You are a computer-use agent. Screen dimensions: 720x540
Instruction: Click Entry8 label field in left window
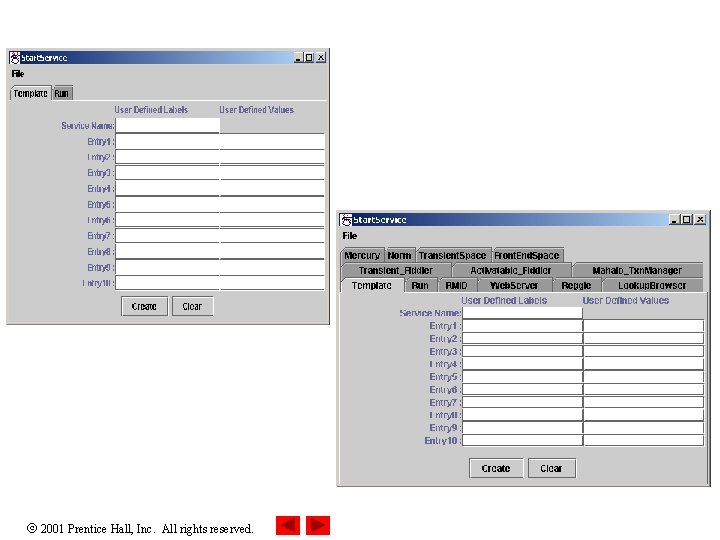[168, 251]
